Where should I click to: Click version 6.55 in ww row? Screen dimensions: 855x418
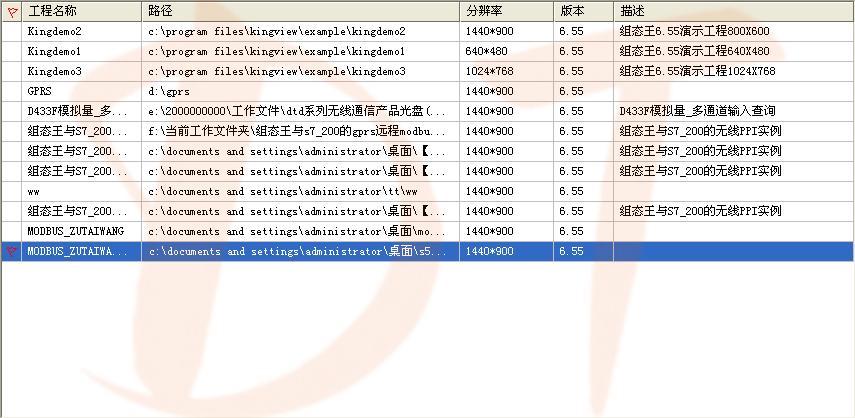tap(571, 191)
